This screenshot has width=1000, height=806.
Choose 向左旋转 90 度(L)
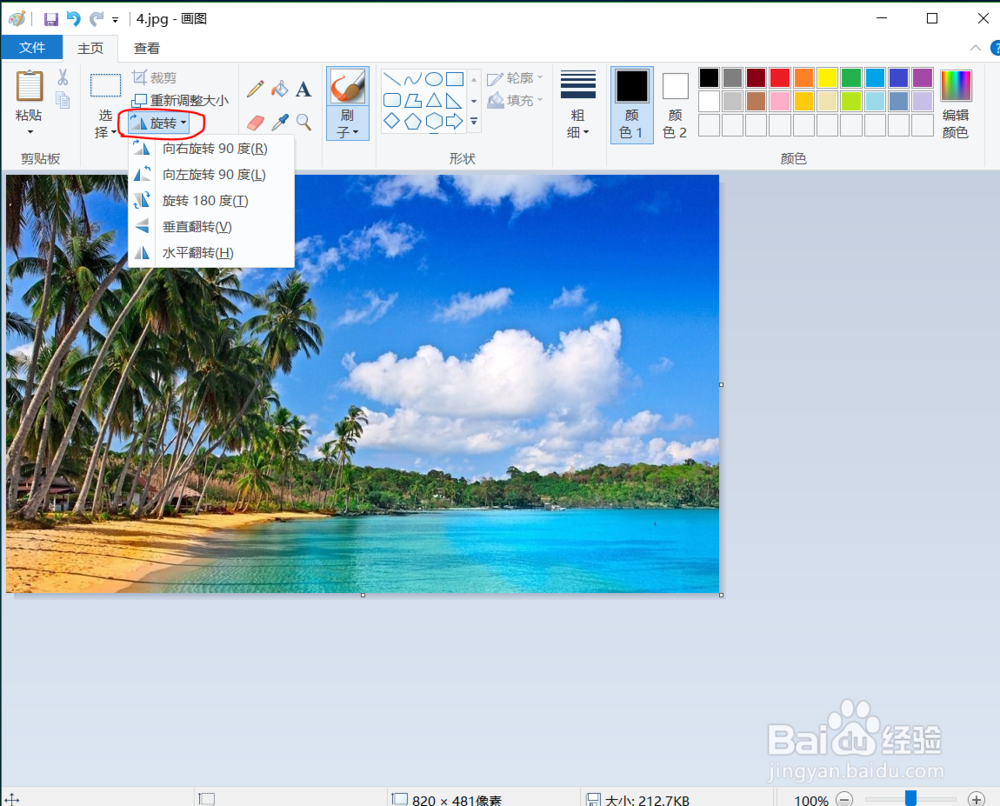211,175
